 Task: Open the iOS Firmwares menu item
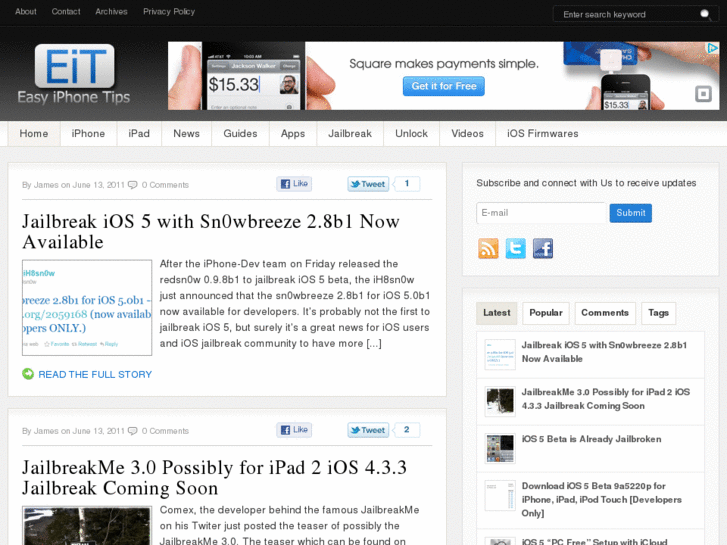point(542,134)
